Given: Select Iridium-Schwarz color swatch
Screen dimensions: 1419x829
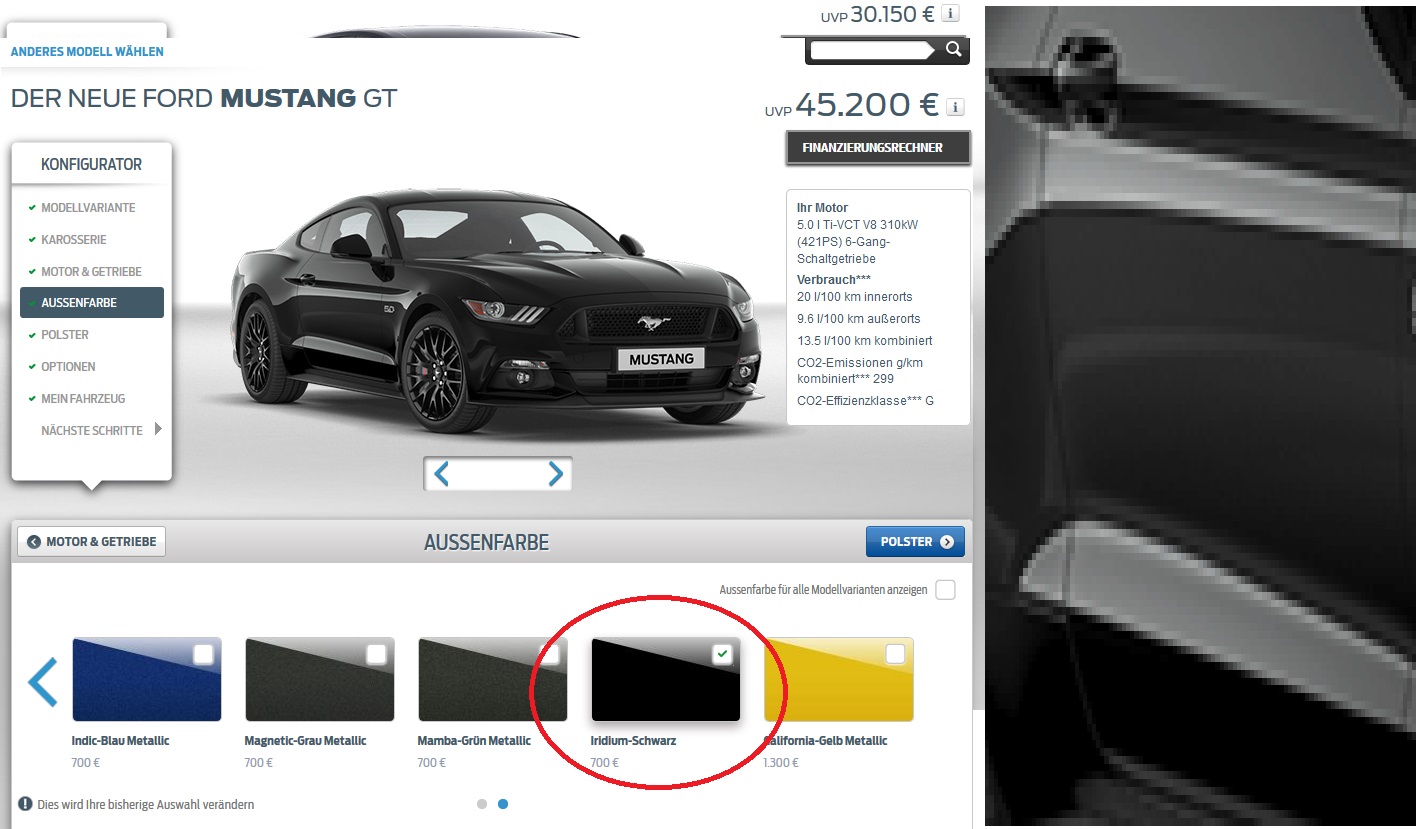Looking at the screenshot, I should coord(666,680).
